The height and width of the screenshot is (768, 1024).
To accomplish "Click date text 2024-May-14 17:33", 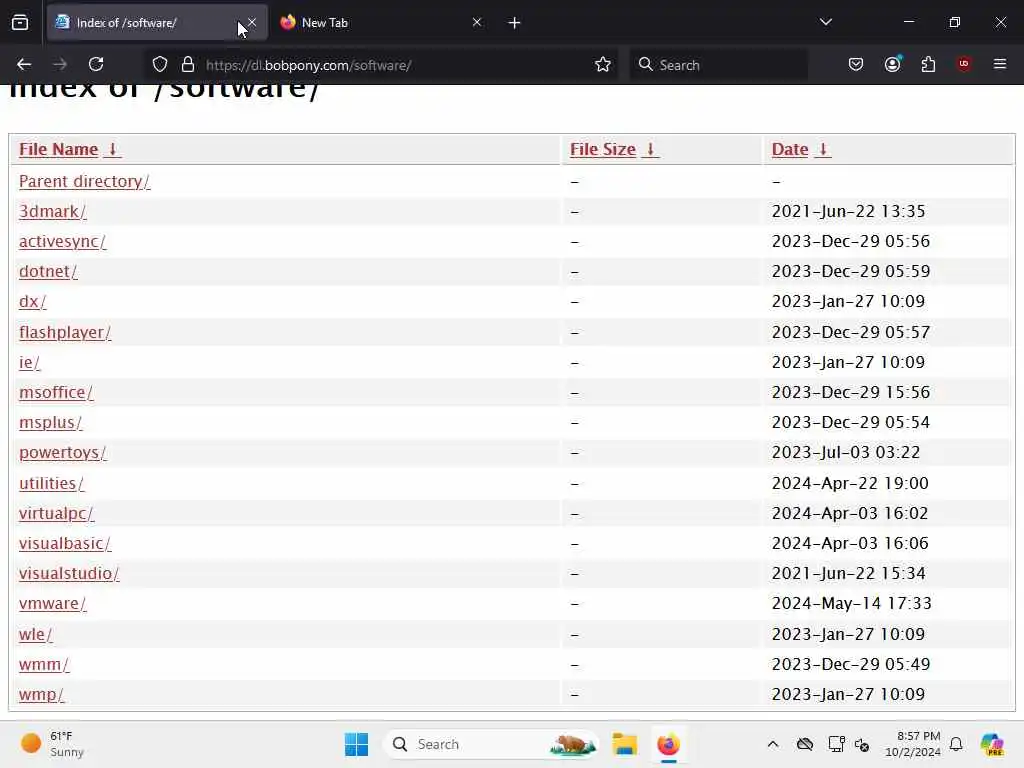I will click(x=852, y=603).
